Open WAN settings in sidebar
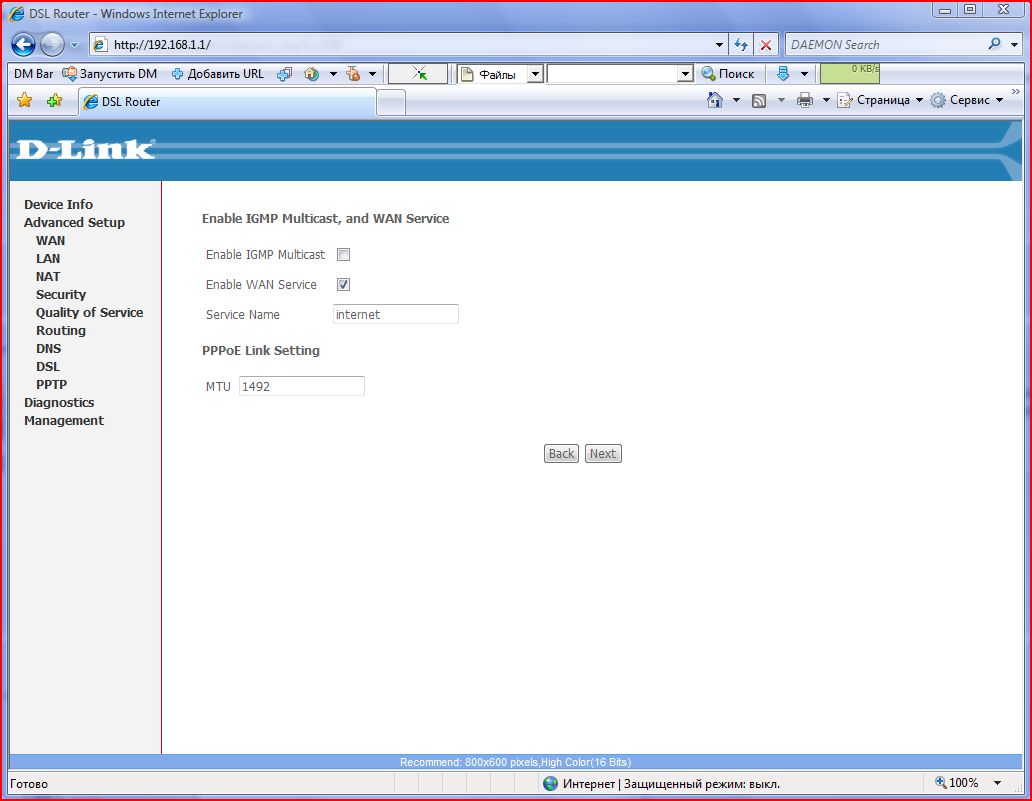Screen dimensions: 1032x801 coord(51,240)
